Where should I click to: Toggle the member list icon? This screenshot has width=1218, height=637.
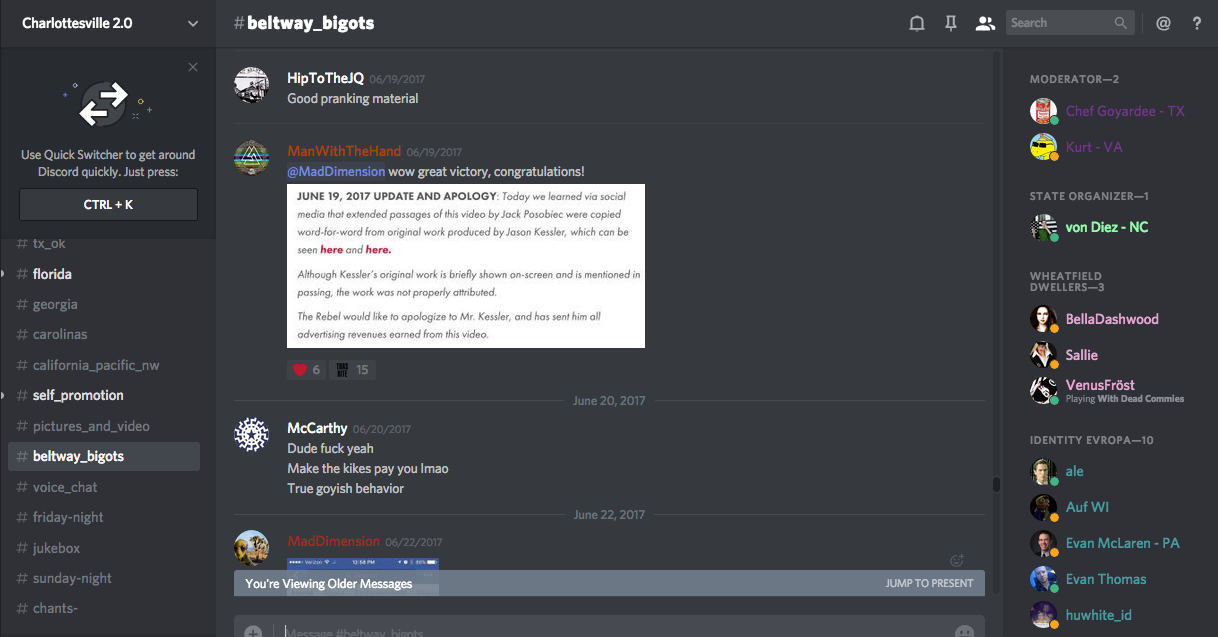click(985, 23)
